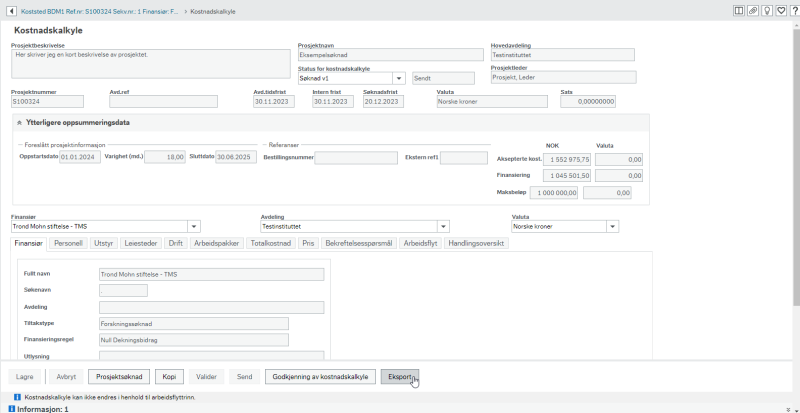Click the Sats field

[588, 102]
